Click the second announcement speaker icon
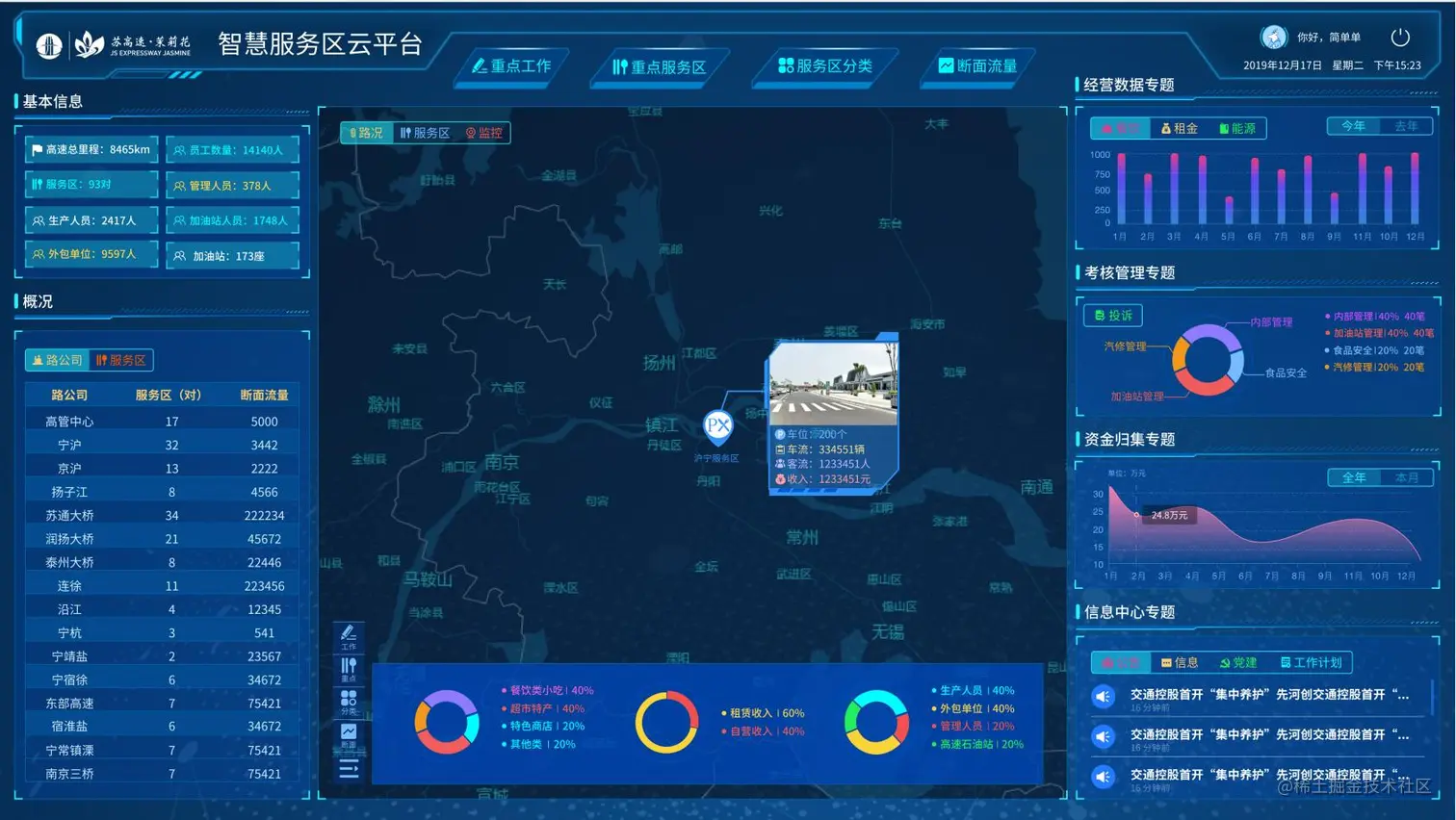Screen dimensions: 1456x820 pos(1104,736)
